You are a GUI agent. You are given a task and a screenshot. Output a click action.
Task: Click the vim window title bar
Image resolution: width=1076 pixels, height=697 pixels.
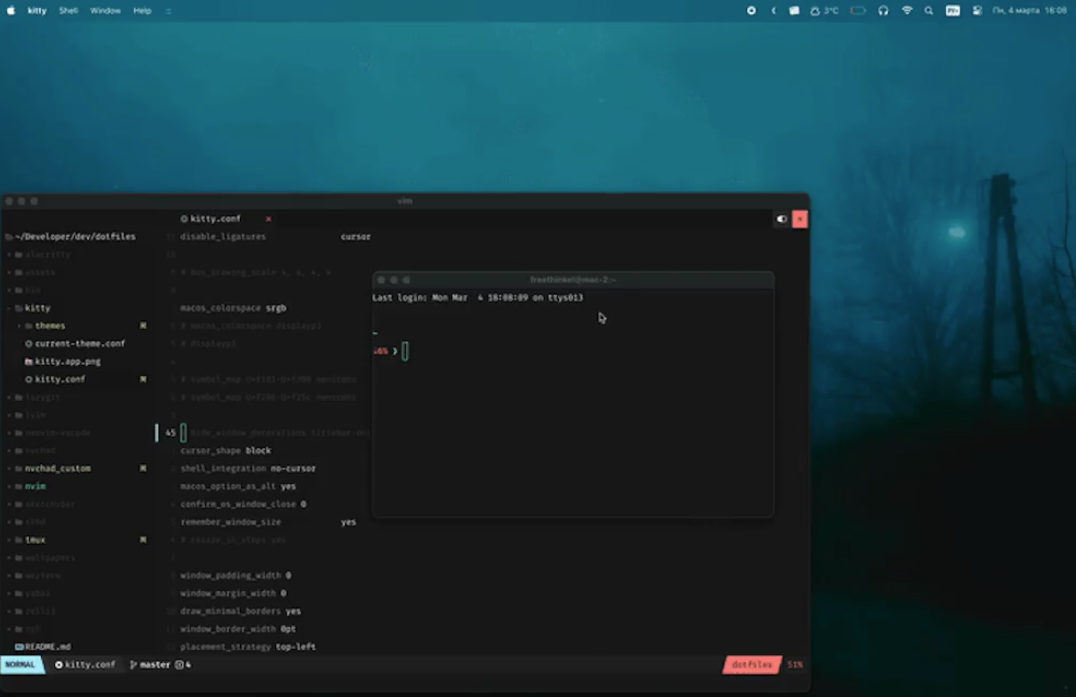pos(405,201)
